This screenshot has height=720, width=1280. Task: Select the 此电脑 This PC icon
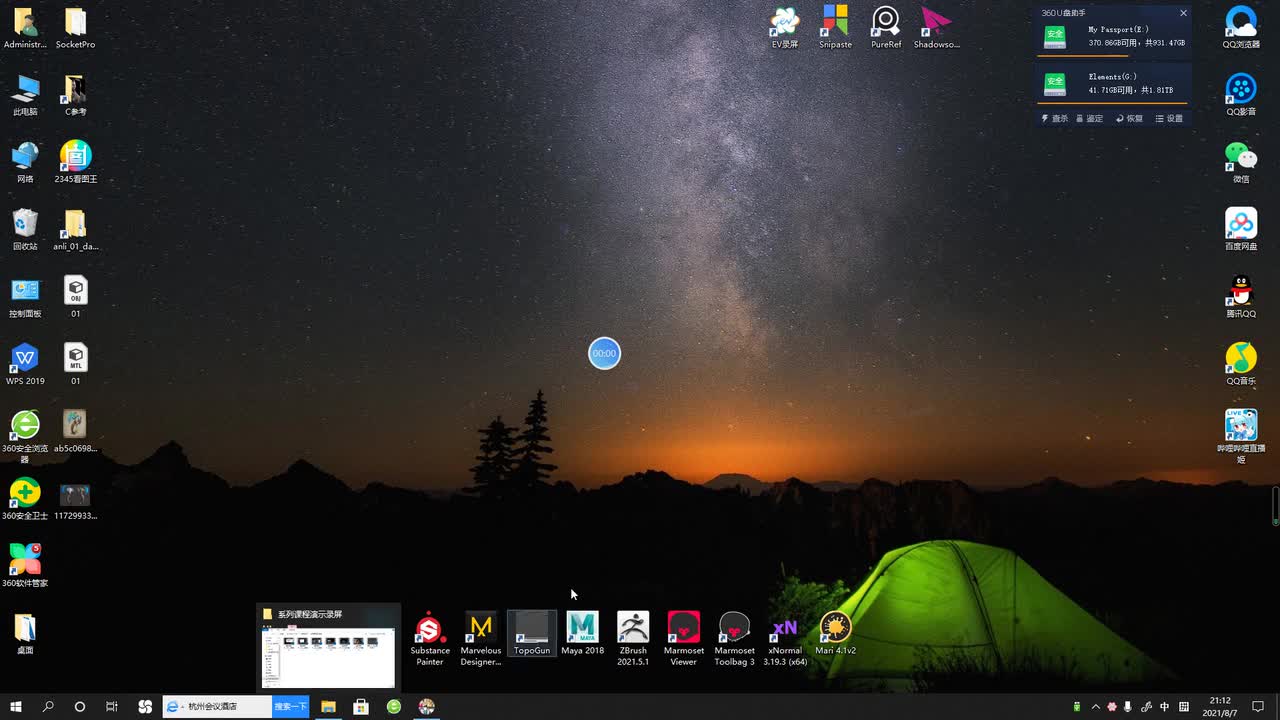click(x=25, y=95)
